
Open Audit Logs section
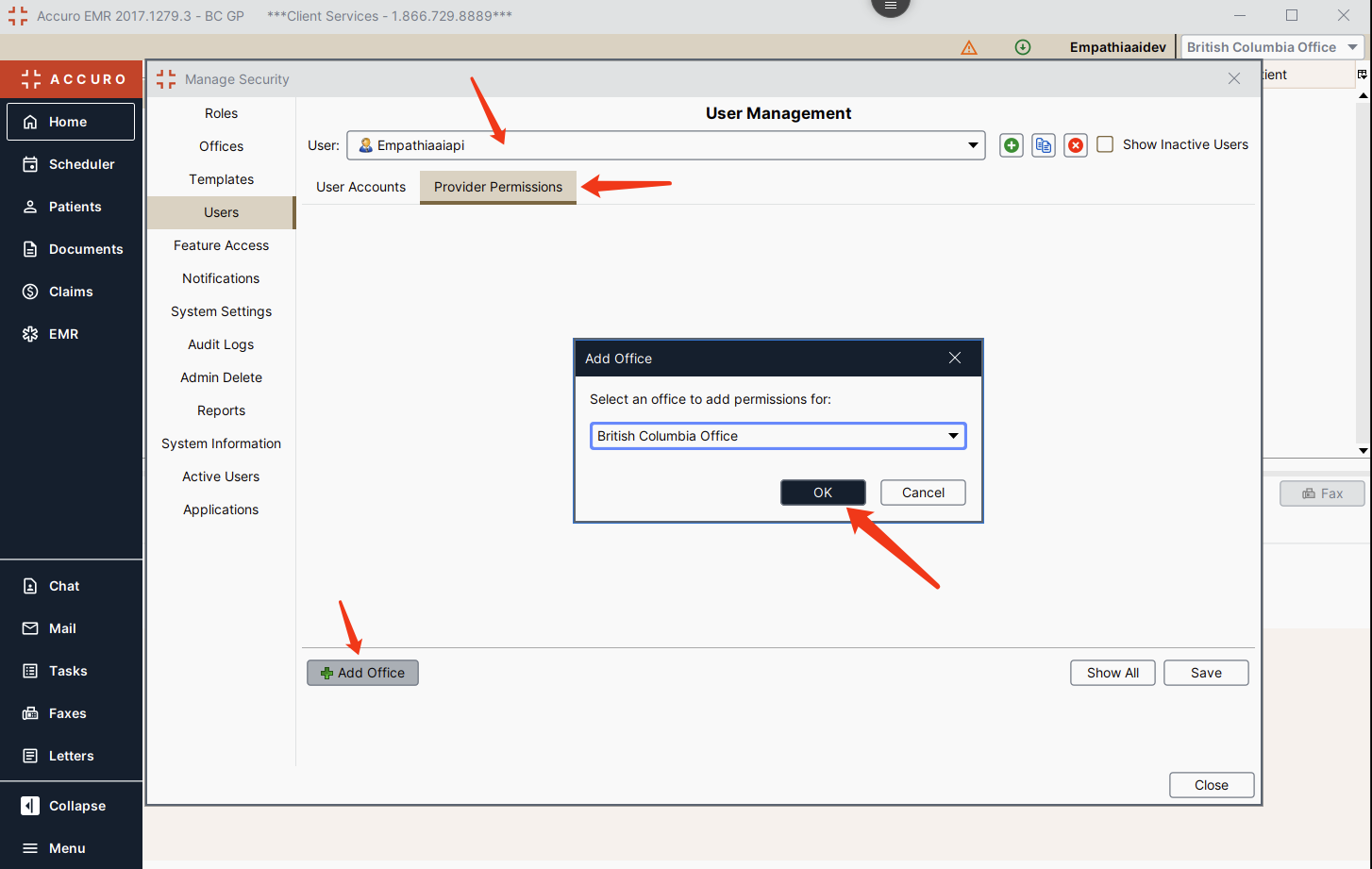click(x=221, y=344)
